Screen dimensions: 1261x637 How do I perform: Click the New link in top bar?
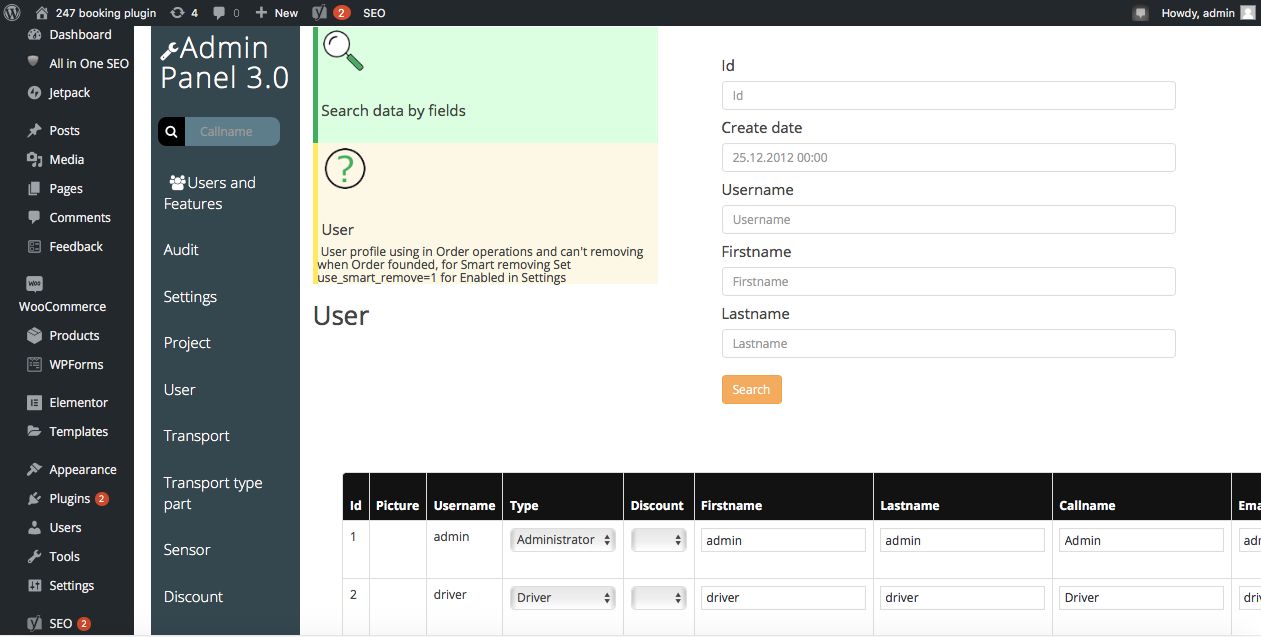[x=277, y=13]
